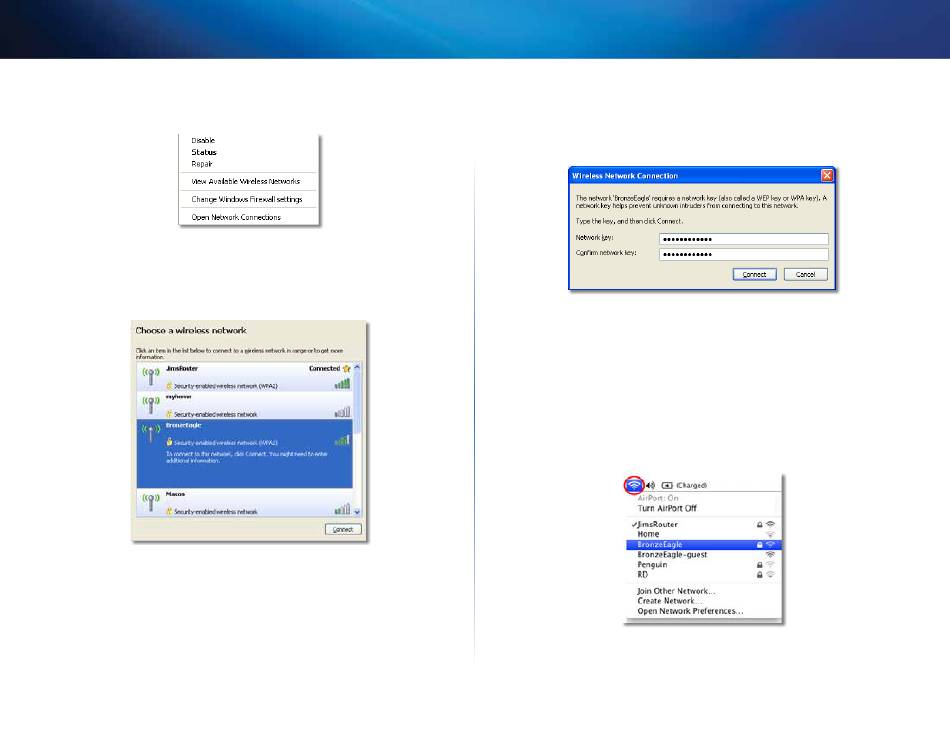Click the padlock icon under myhome
The height and width of the screenshot is (734, 950).
(x=170, y=414)
